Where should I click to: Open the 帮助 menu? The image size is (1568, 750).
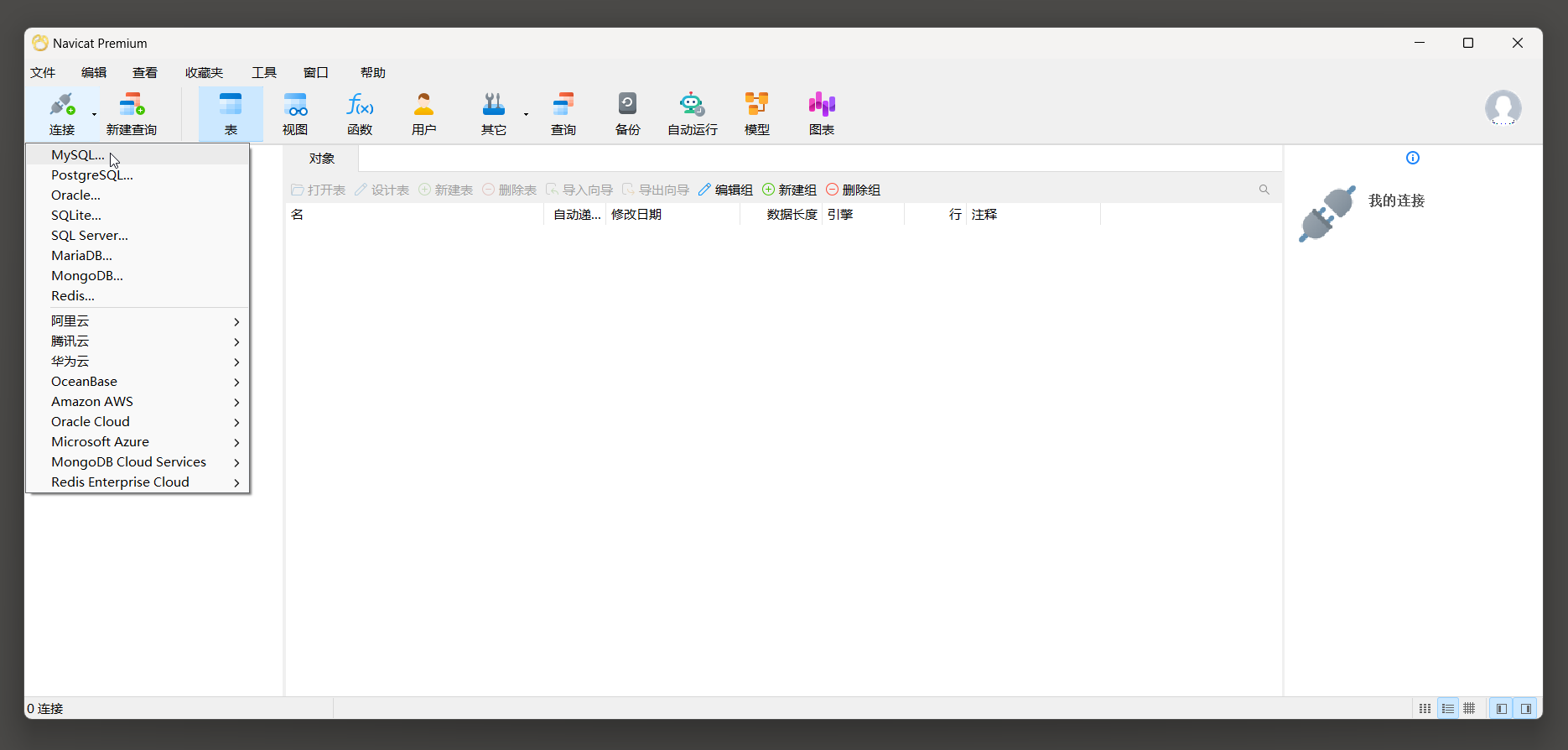tap(373, 73)
